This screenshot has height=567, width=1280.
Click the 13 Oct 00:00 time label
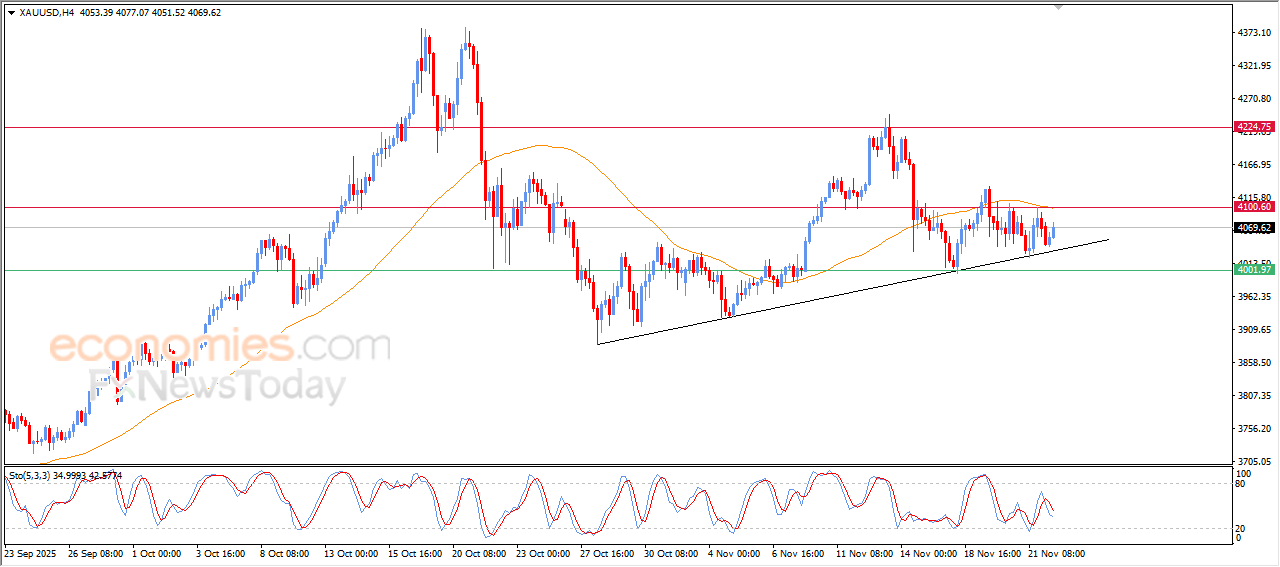pos(352,553)
